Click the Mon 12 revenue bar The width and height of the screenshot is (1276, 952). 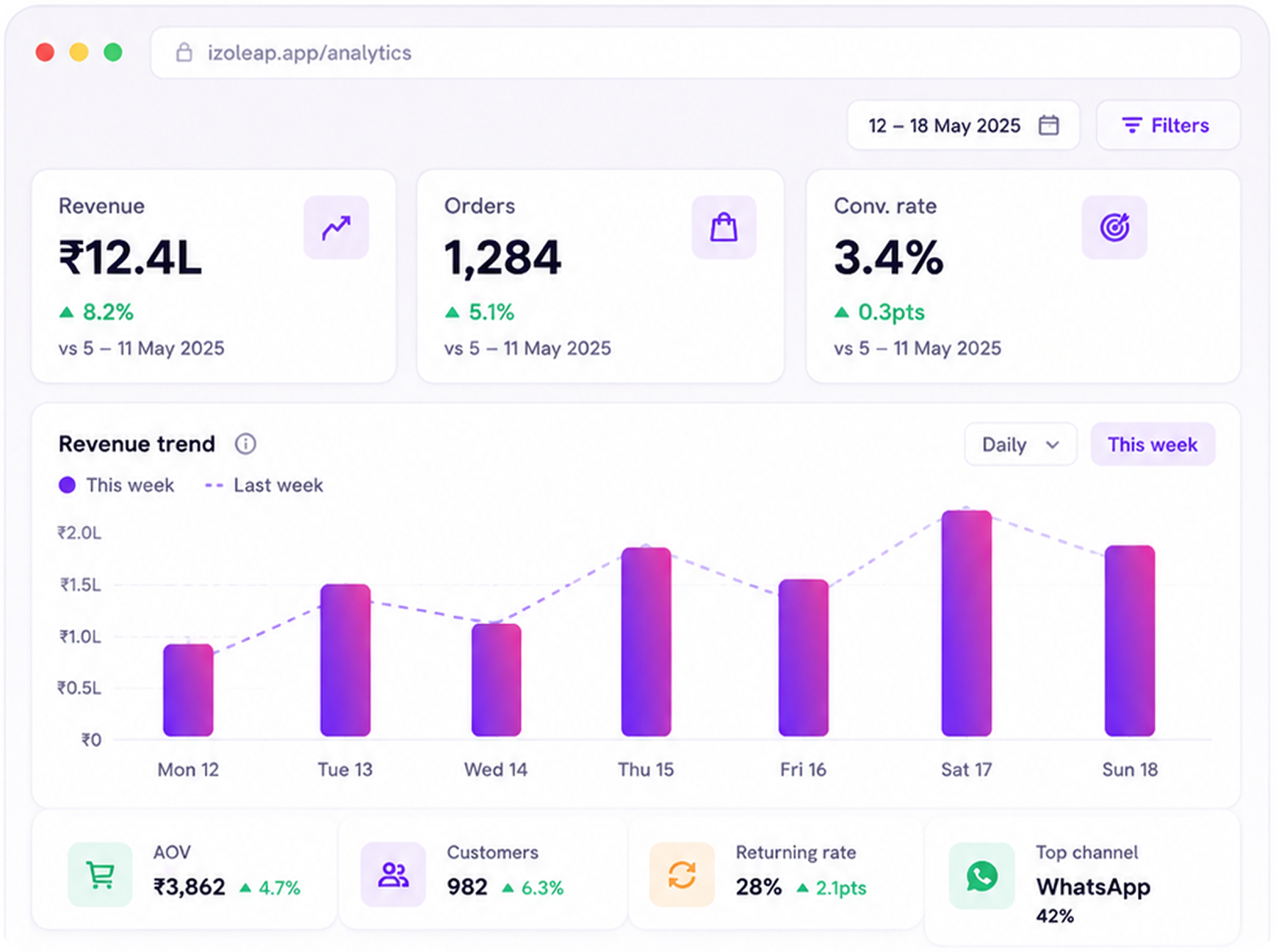(188, 690)
